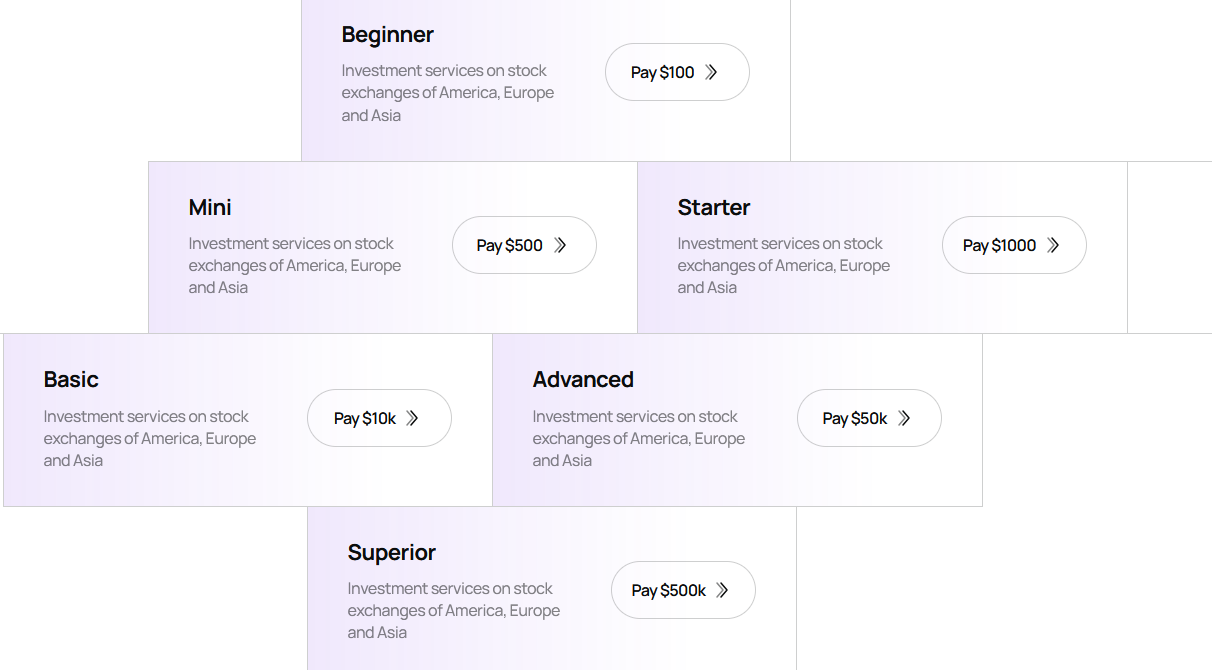Click the double-chevron icon beside Pay $500k
Screen dimensions: 1212x670
[x=722, y=590]
